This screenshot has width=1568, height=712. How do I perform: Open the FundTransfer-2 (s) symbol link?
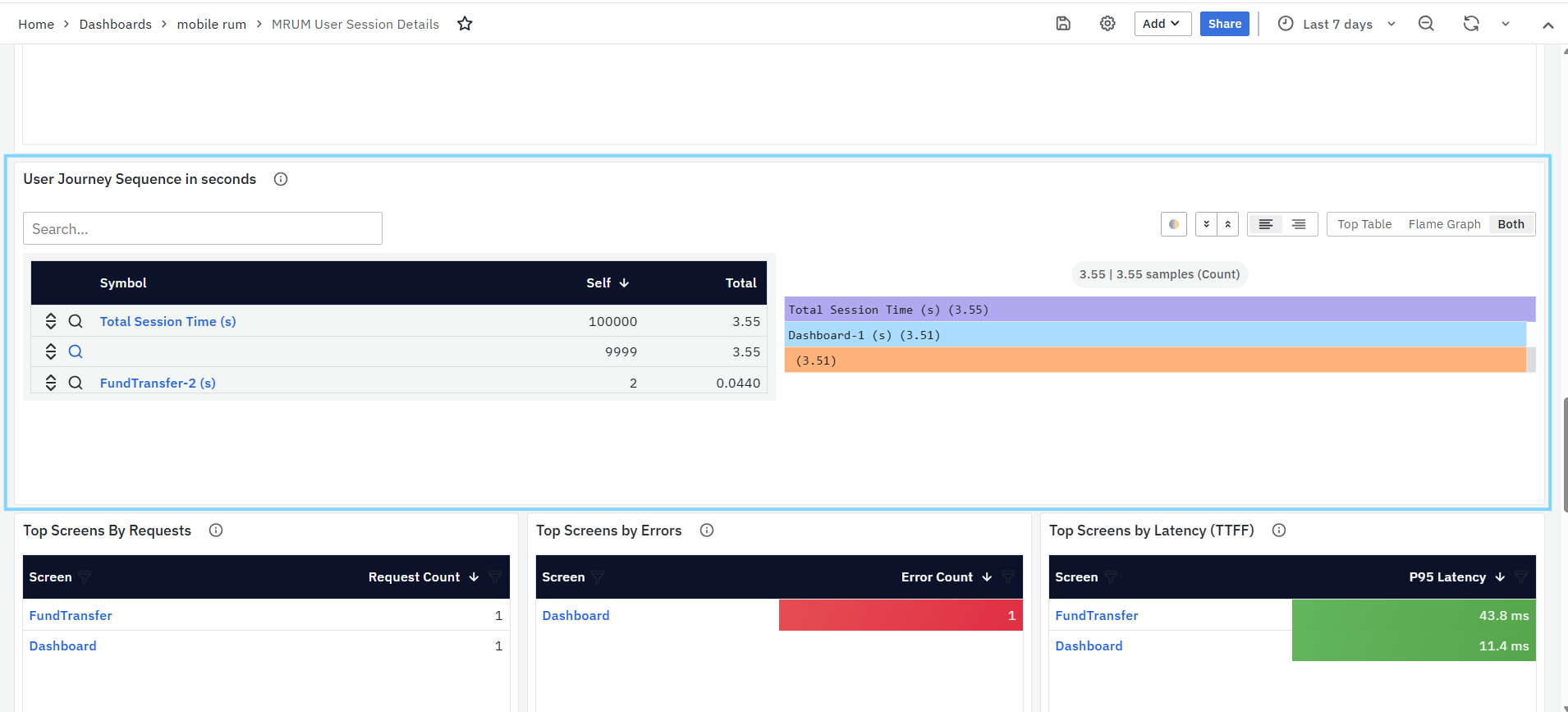tap(158, 383)
